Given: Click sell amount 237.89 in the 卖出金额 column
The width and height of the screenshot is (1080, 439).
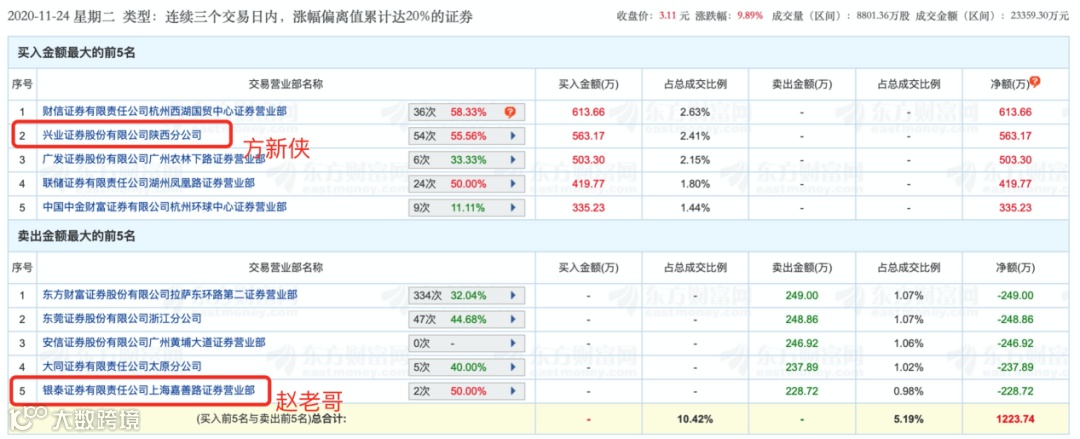Looking at the screenshot, I should [x=802, y=367].
